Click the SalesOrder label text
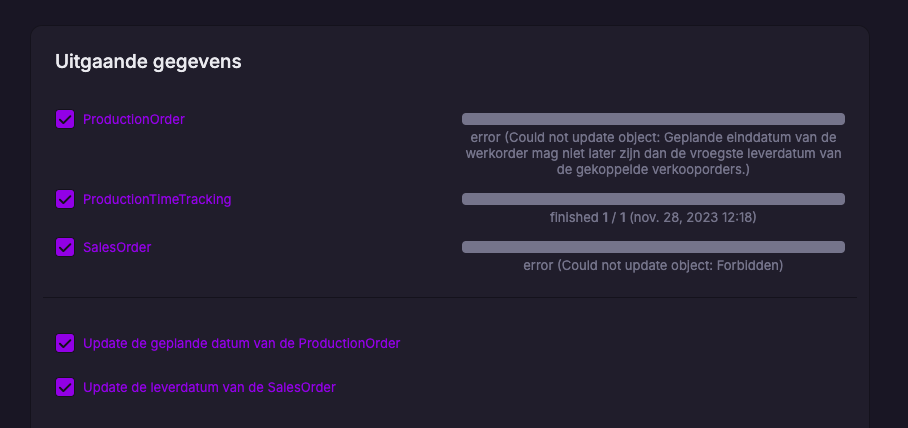 [117, 247]
